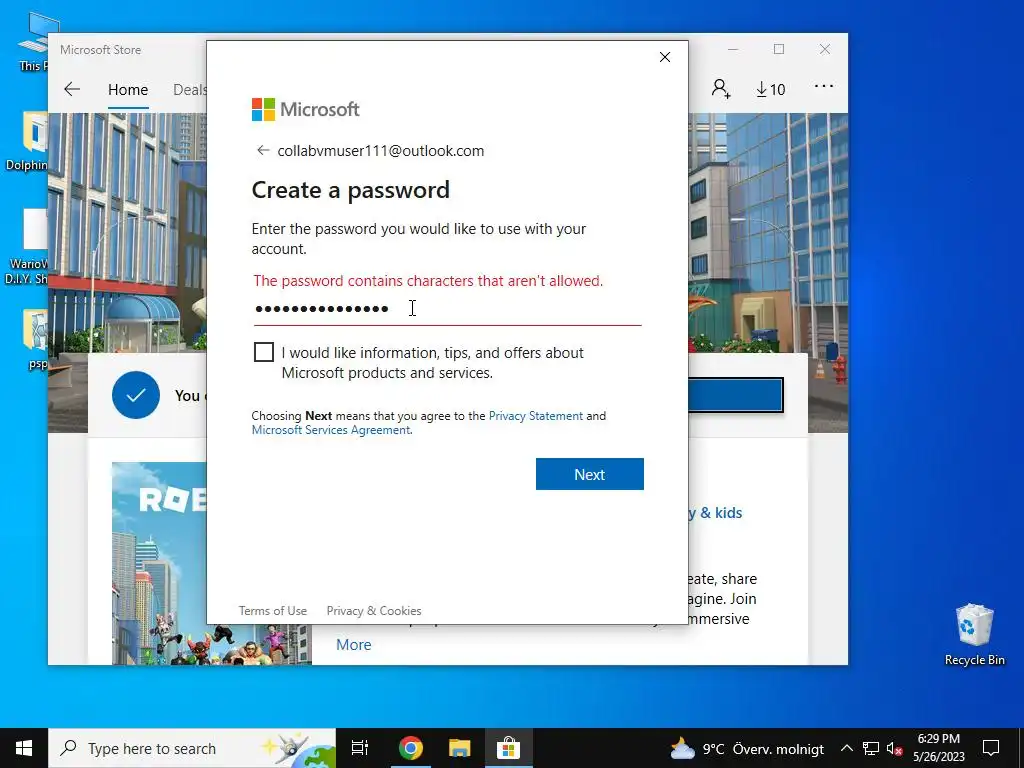1024x768 pixels.
Task: Open Terms of Use in dialog footer
Action: [x=272, y=611]
